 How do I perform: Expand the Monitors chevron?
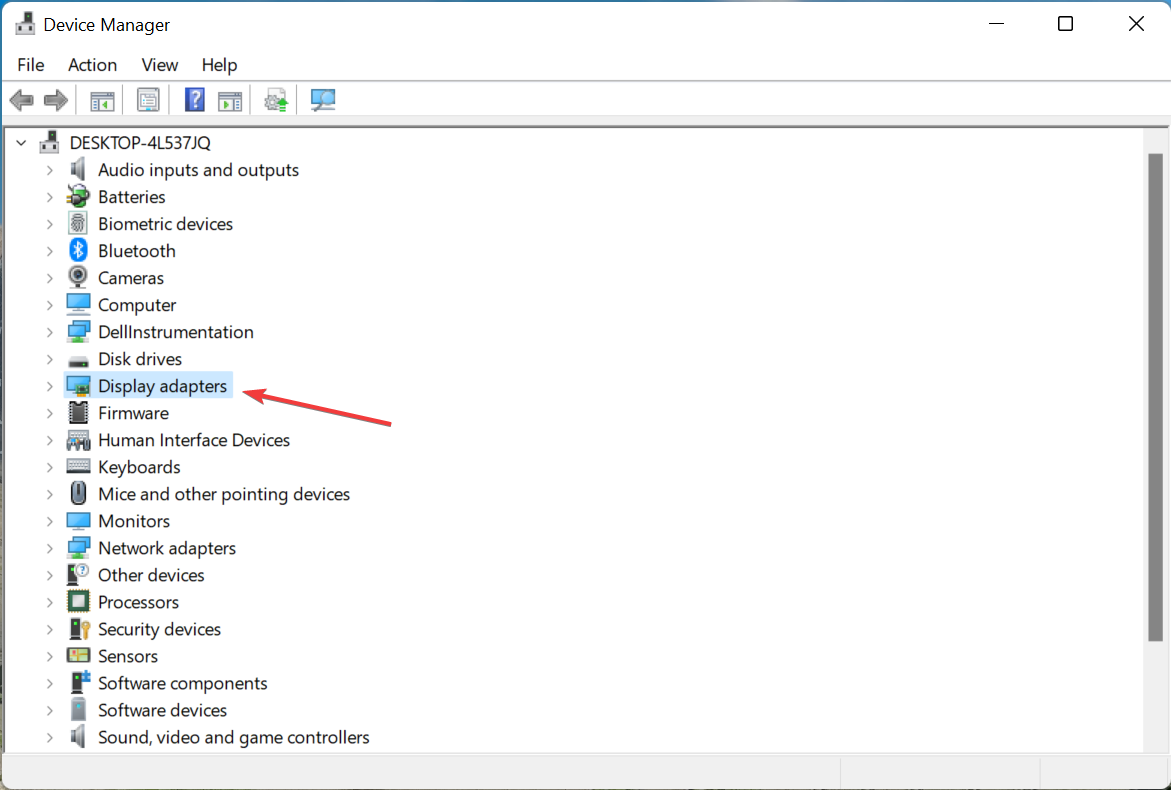[49, 521]
